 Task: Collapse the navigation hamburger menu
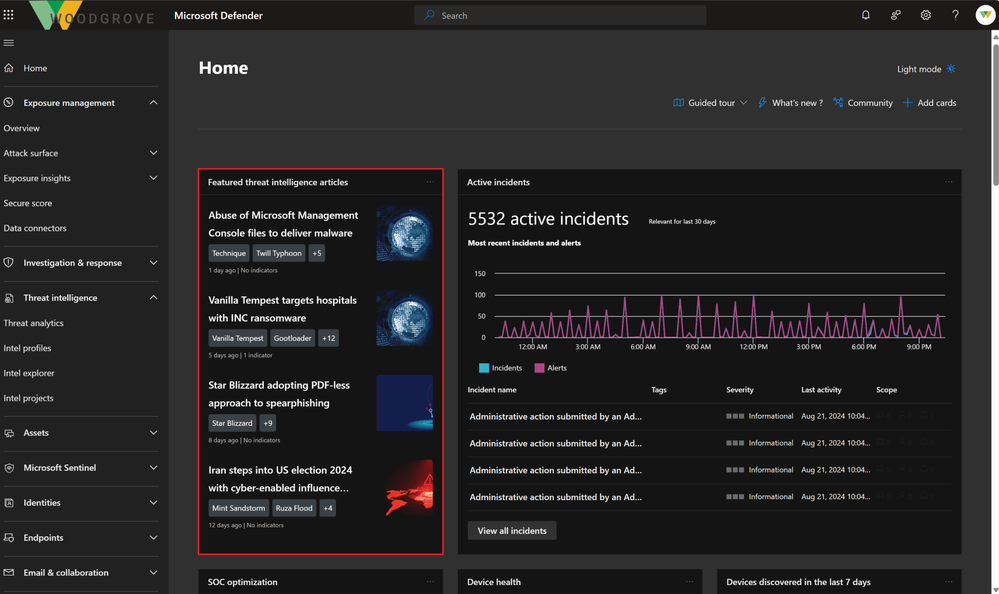(9, 43)
